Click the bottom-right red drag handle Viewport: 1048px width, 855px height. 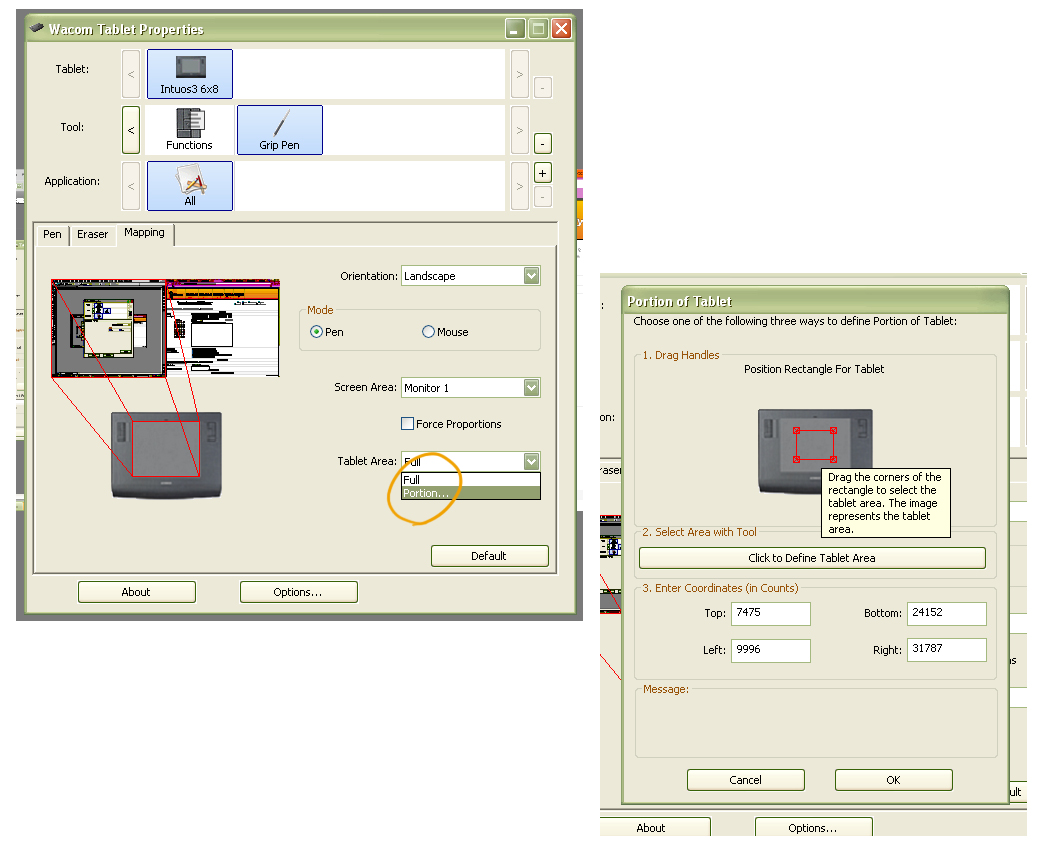point(833,459)
